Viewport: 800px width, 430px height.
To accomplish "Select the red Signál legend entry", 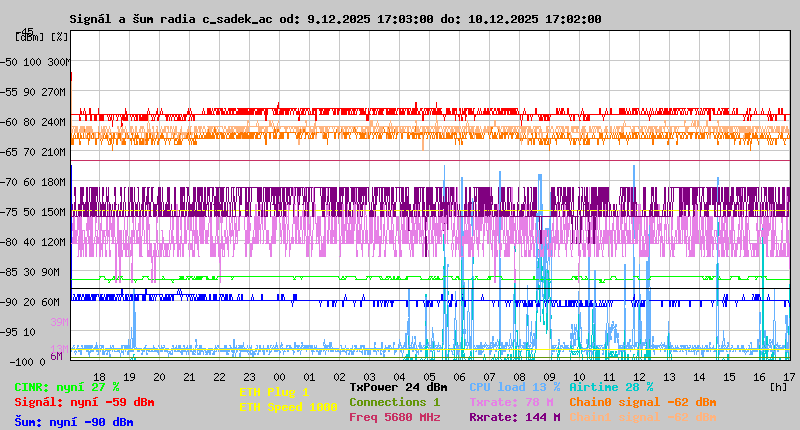I will 84,402.
